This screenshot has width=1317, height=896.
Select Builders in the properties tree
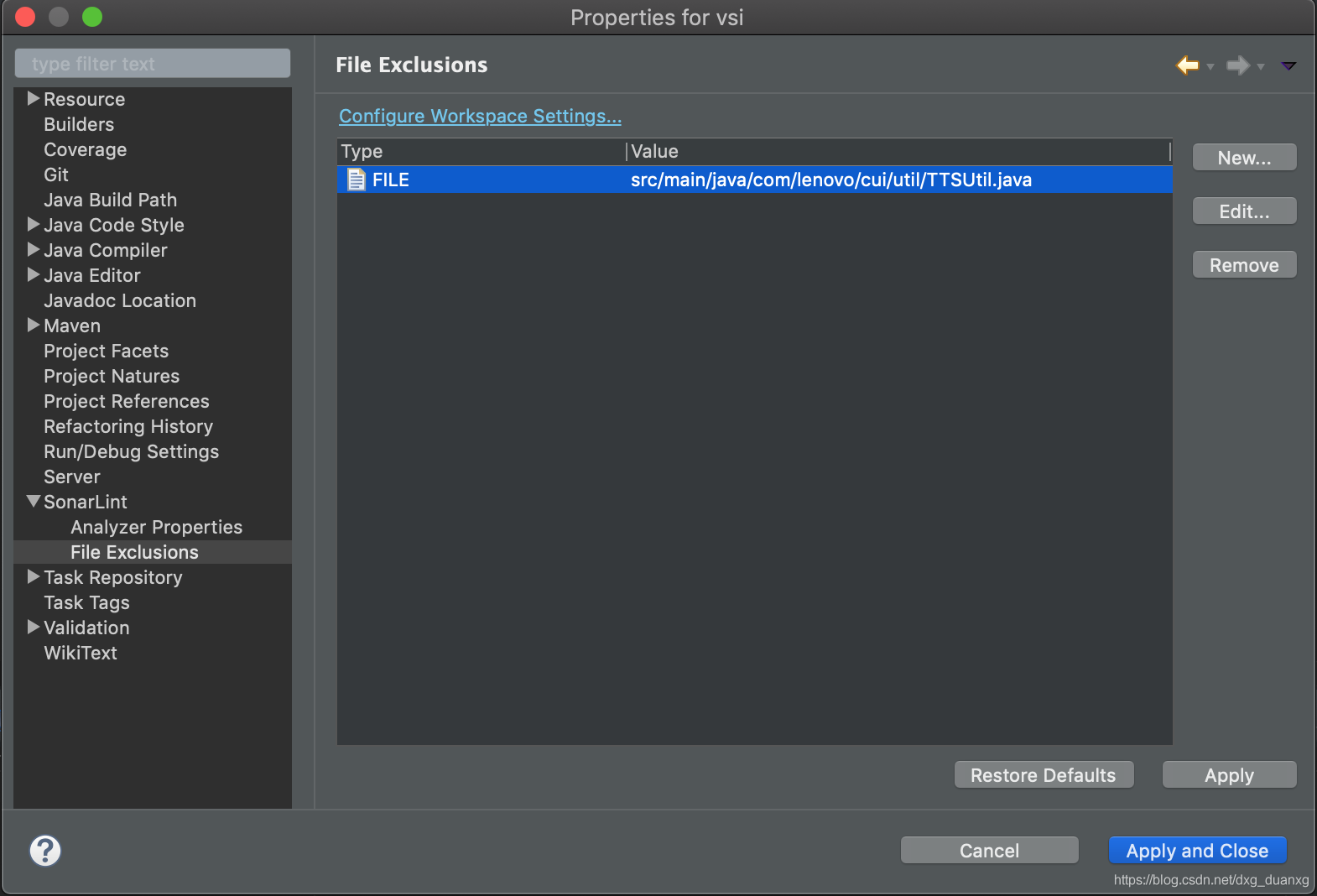tap(79, 124)
